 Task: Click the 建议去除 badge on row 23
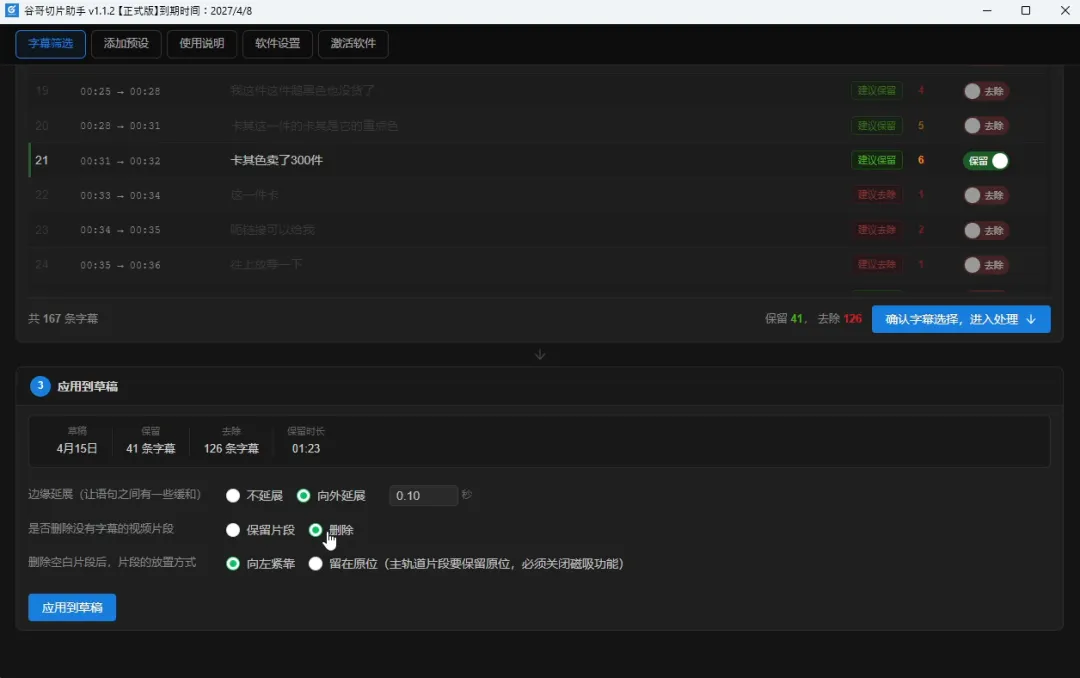pyautogui.click(x=876, y=229)
